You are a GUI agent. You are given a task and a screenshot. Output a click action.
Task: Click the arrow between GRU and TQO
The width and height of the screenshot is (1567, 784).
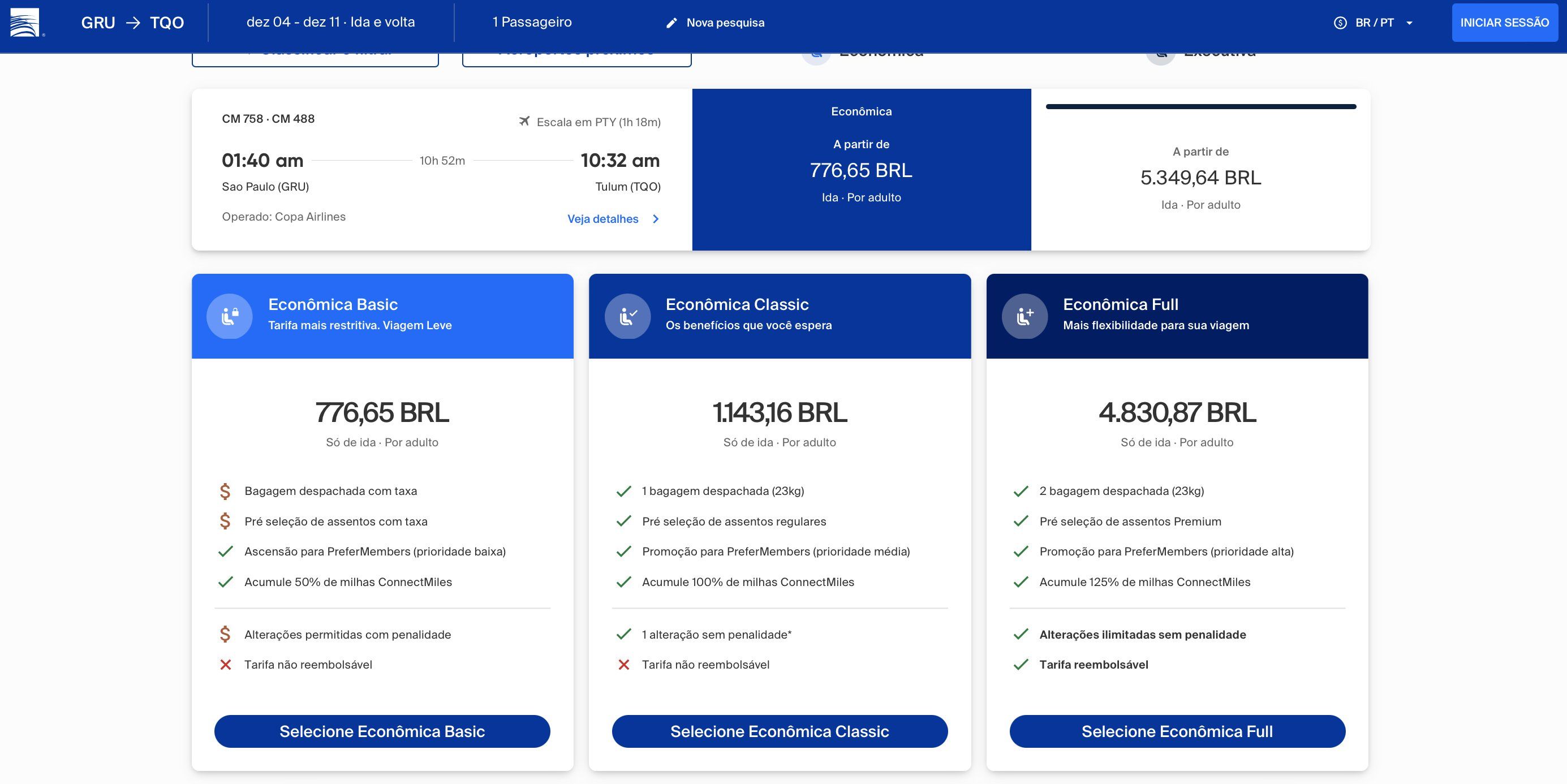pyautogui.click(x=132, y=23)
